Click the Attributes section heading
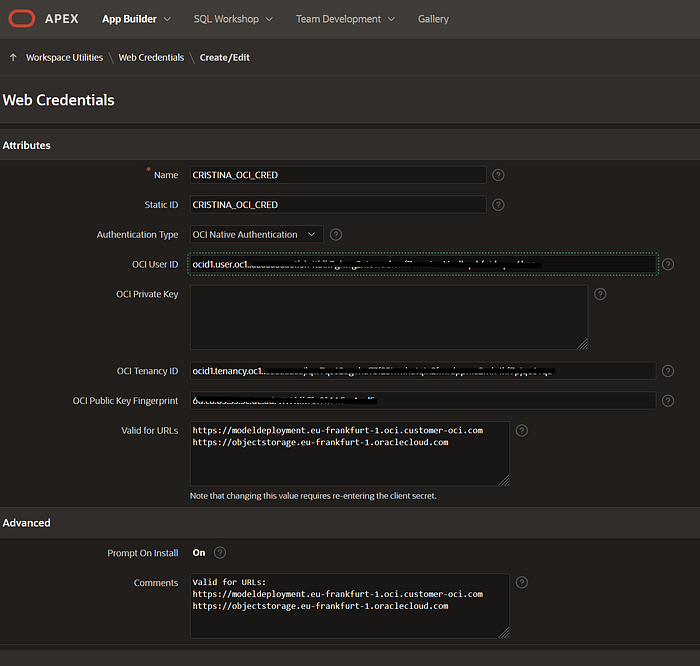 26,146
